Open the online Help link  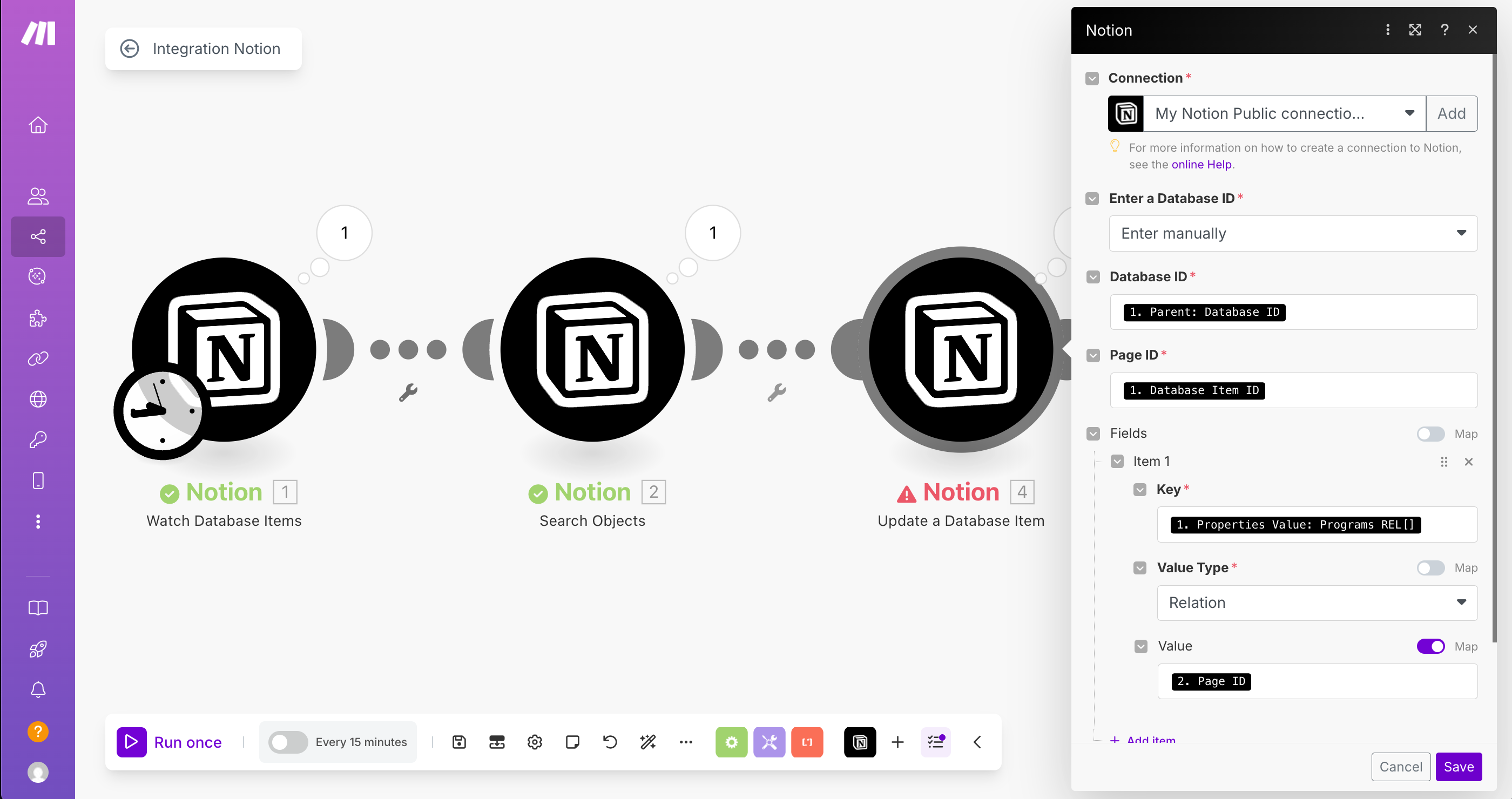(x=1201, y=164)
